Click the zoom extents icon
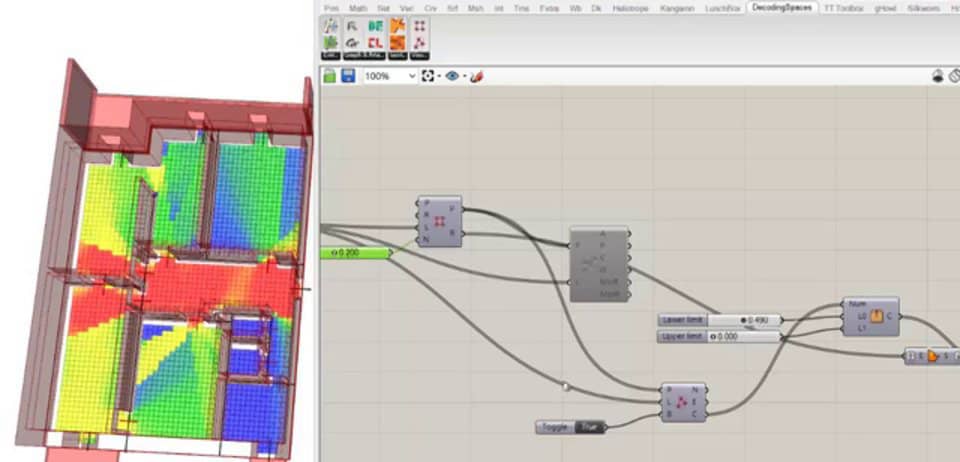Viewport: 960px width, 462px height. tap(428, 76)
